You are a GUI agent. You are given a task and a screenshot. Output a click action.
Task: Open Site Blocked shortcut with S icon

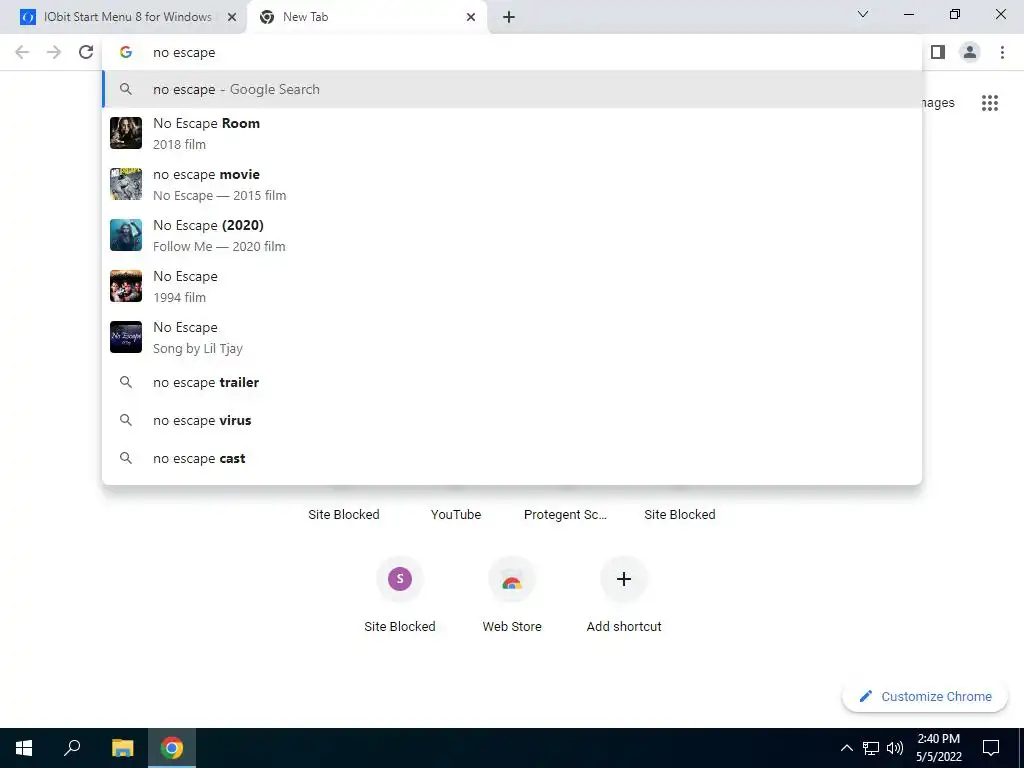(x=400, y=594)
